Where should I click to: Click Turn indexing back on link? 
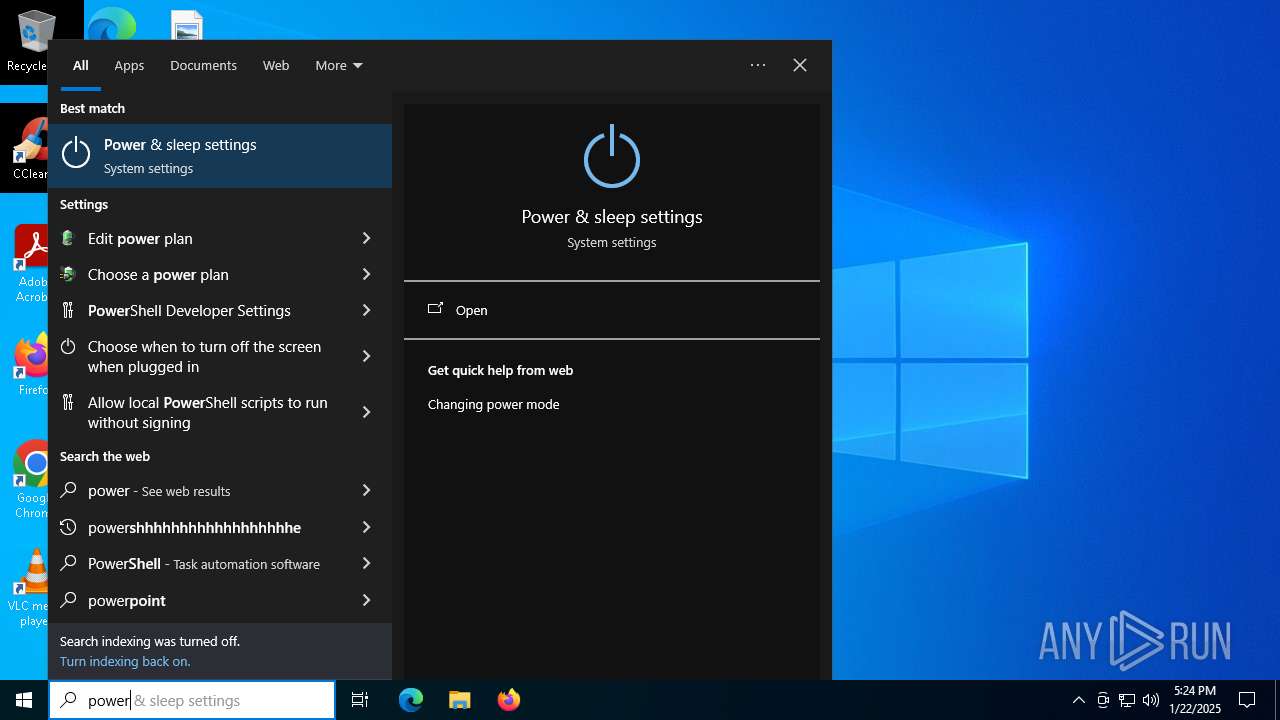(x=125, y=661)
